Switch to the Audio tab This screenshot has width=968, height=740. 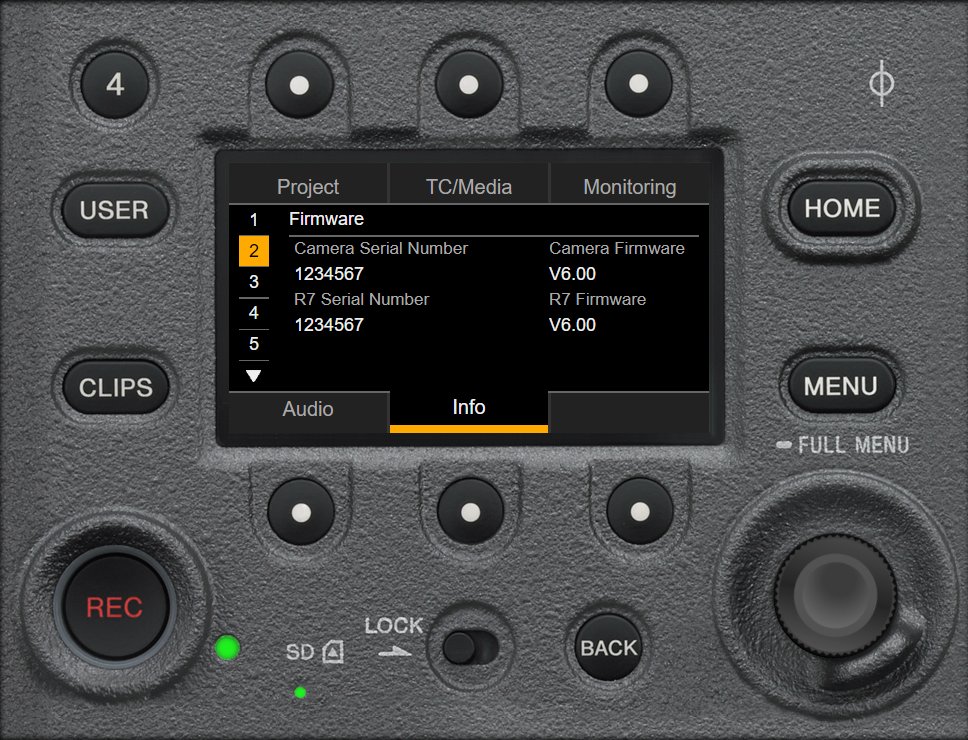tap(307, 408)
